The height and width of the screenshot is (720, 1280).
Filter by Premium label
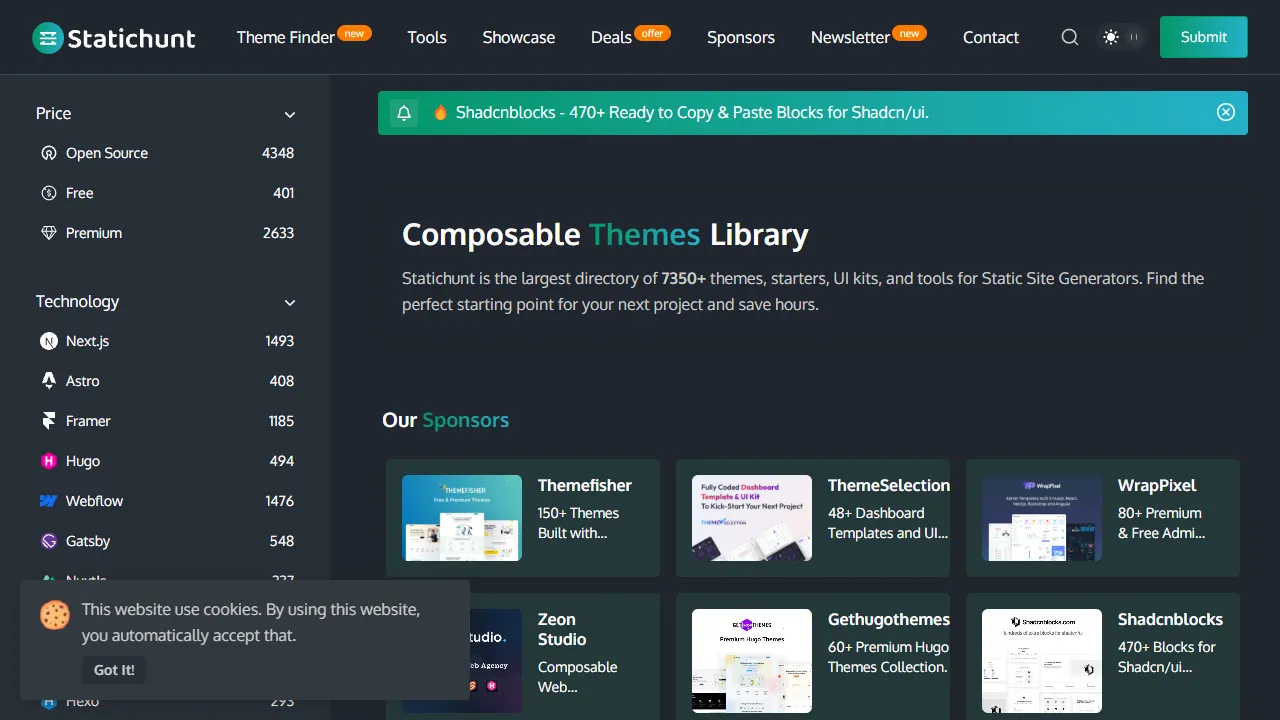pyautogui.click(x=94, y=233)
